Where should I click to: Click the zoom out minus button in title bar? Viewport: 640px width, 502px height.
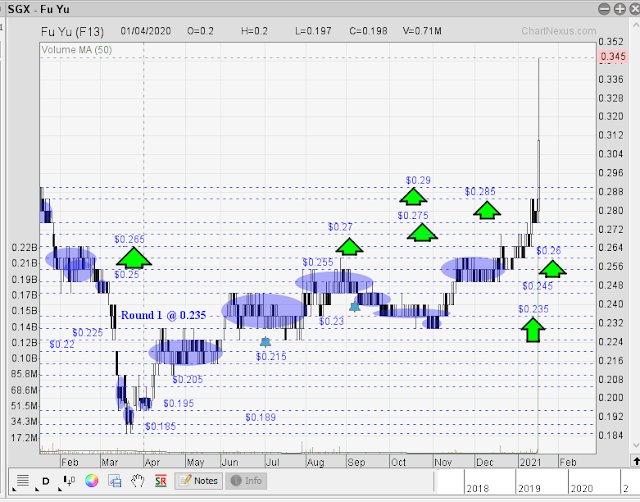point(604,9)
